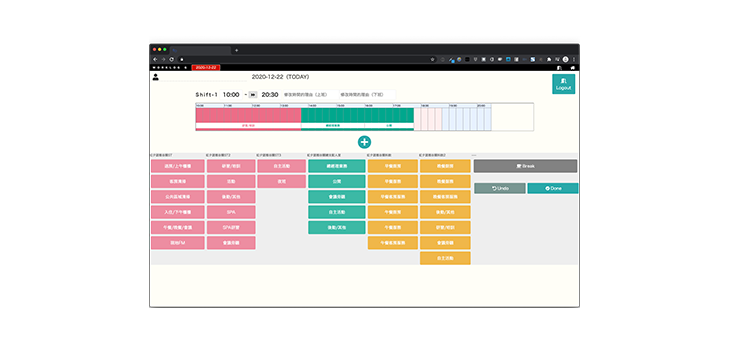Open a new browser tab with plus

click(x=237, y=50)
